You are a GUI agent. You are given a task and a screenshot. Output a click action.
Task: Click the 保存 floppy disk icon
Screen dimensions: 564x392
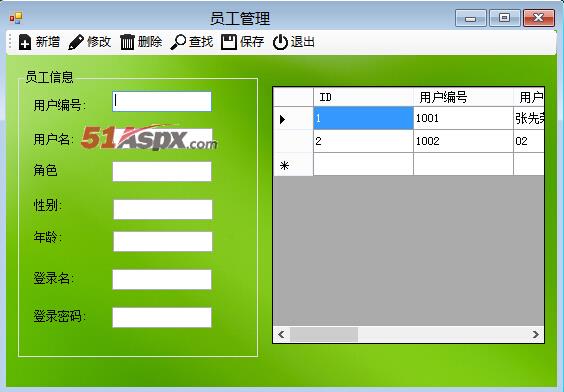pos(228,42)
